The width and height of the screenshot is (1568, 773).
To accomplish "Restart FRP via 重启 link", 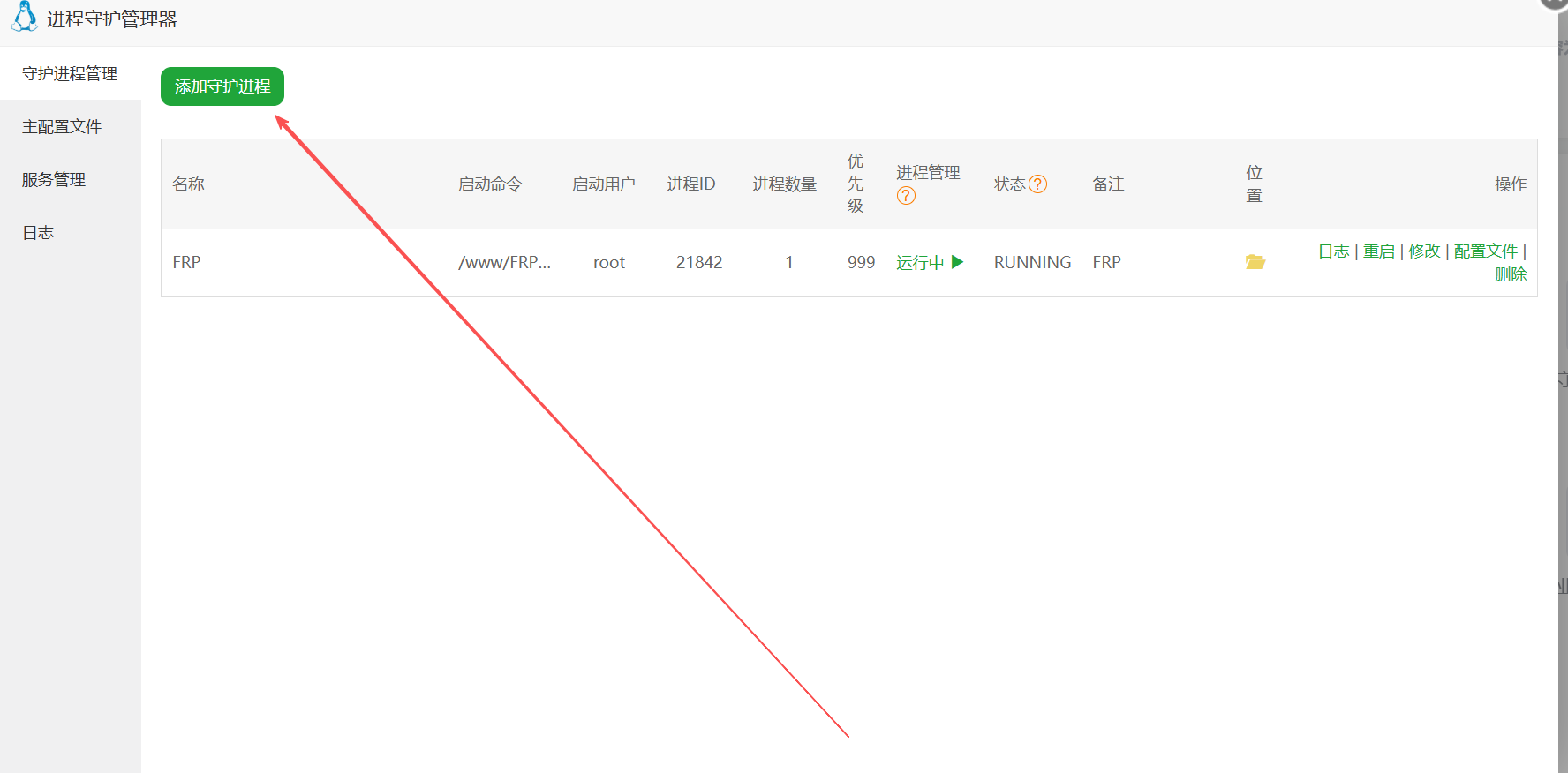I will 1378,251.
